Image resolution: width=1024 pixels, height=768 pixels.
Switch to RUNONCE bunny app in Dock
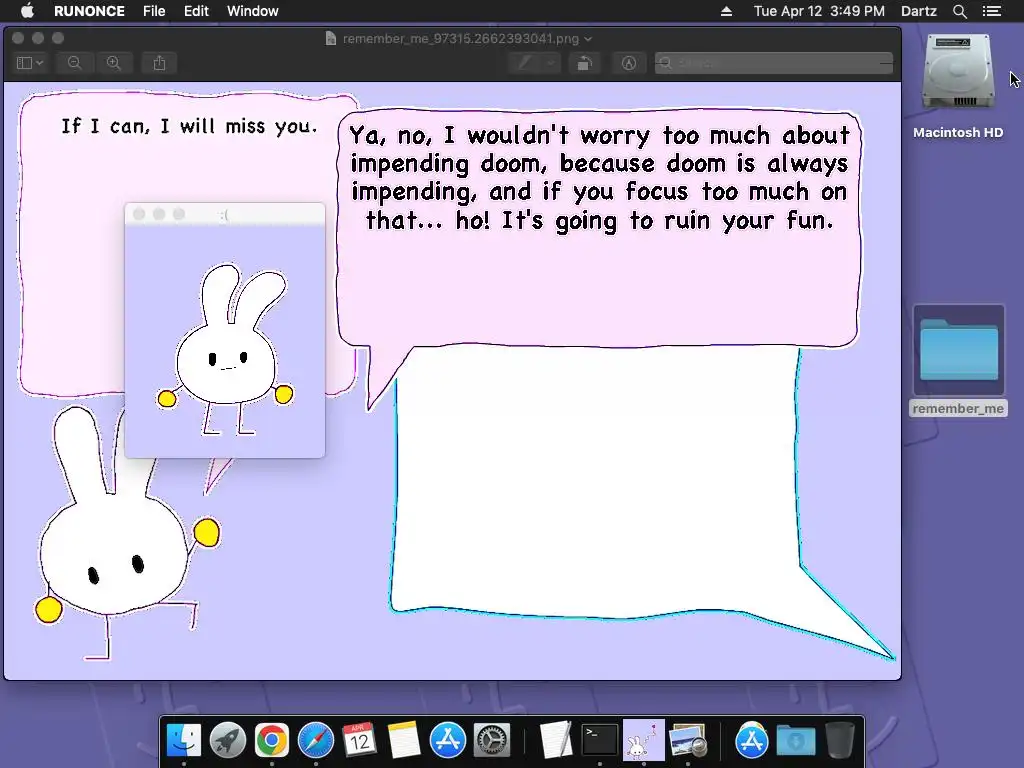click(644, 741)
